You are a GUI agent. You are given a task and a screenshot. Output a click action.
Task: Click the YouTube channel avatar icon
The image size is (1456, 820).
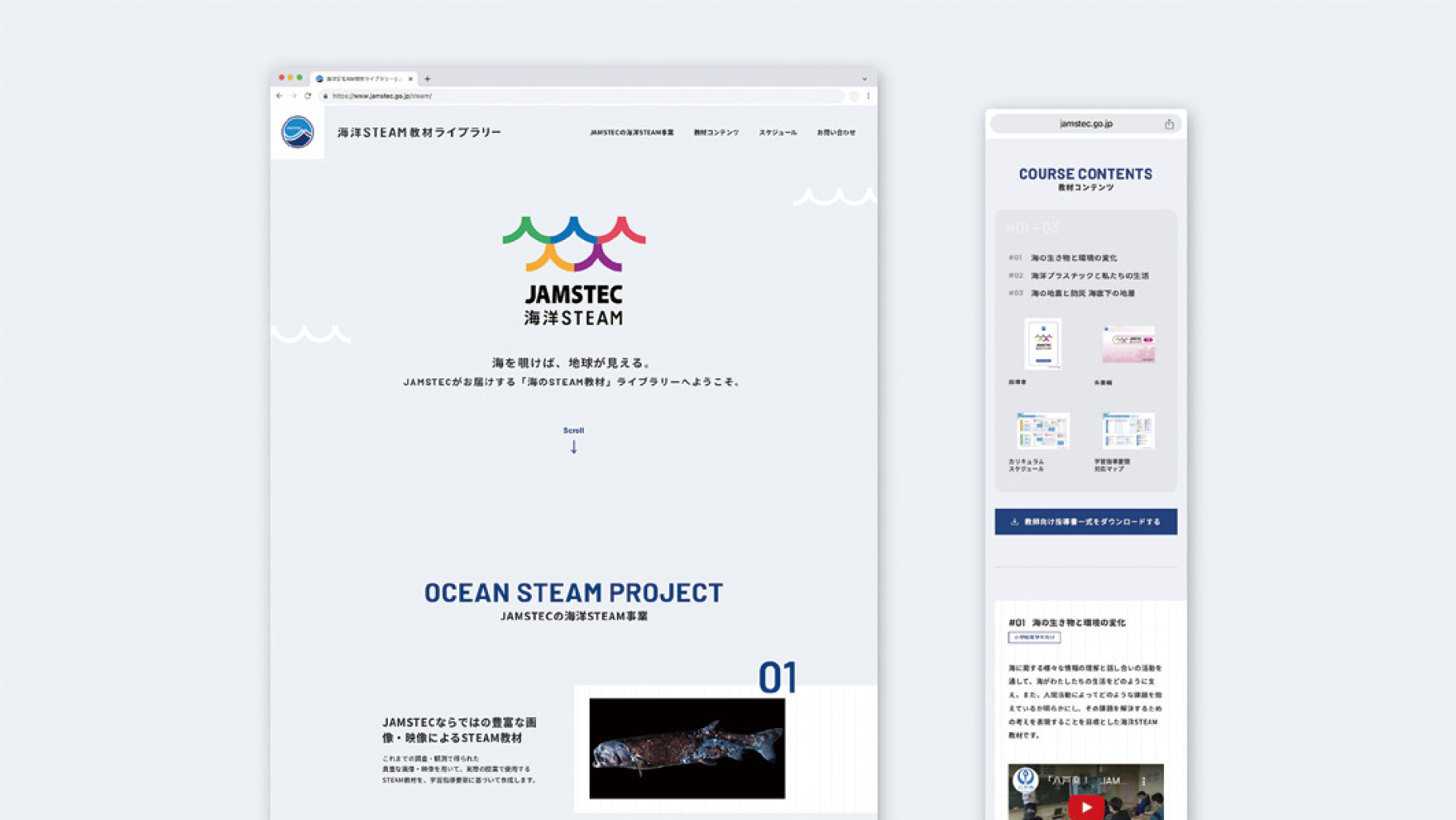[1026, 779]
